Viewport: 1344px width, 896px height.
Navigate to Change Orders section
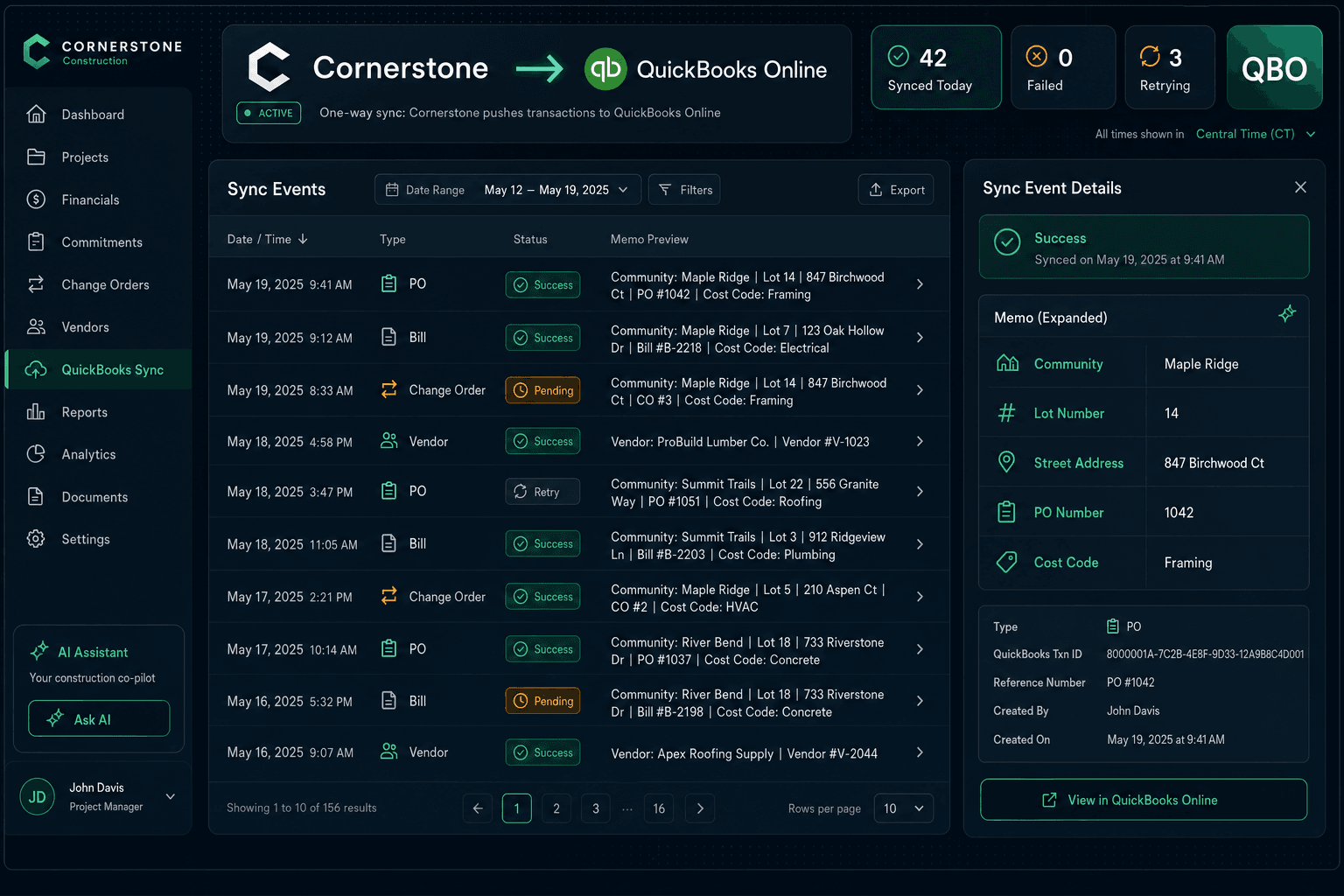coord(98,284)
